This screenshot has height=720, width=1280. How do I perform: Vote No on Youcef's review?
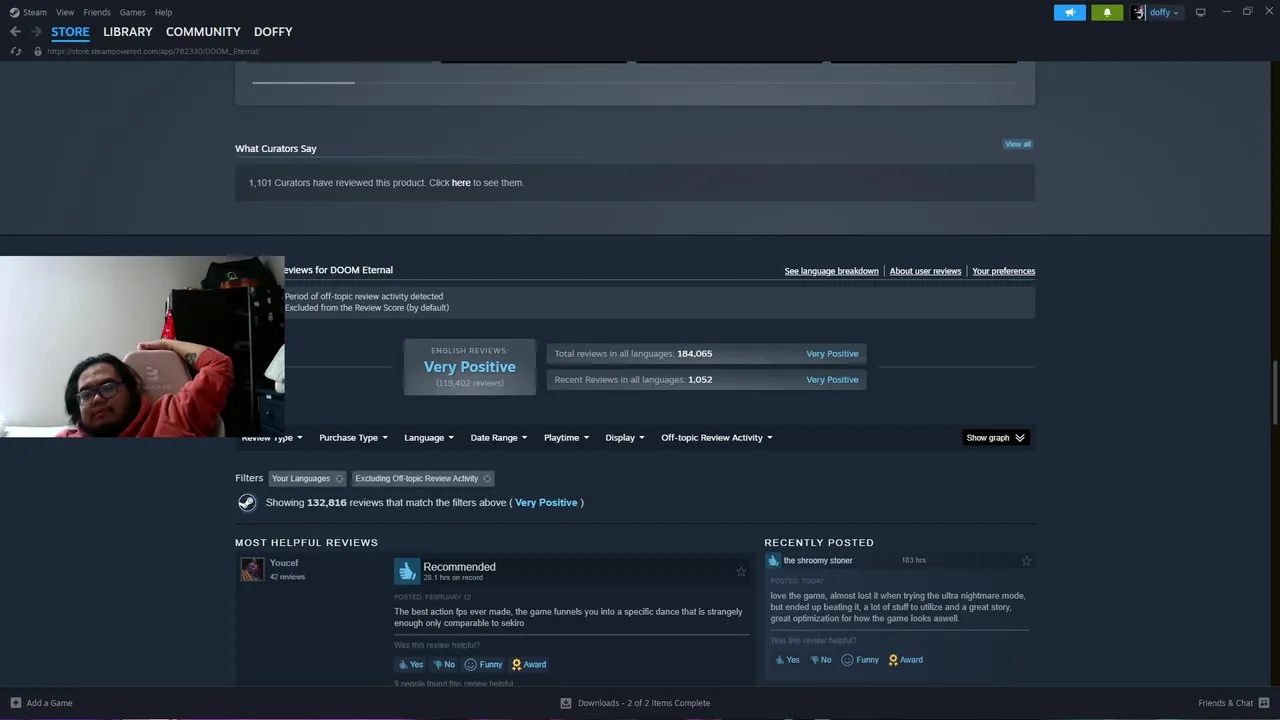[x=444, y=664]
